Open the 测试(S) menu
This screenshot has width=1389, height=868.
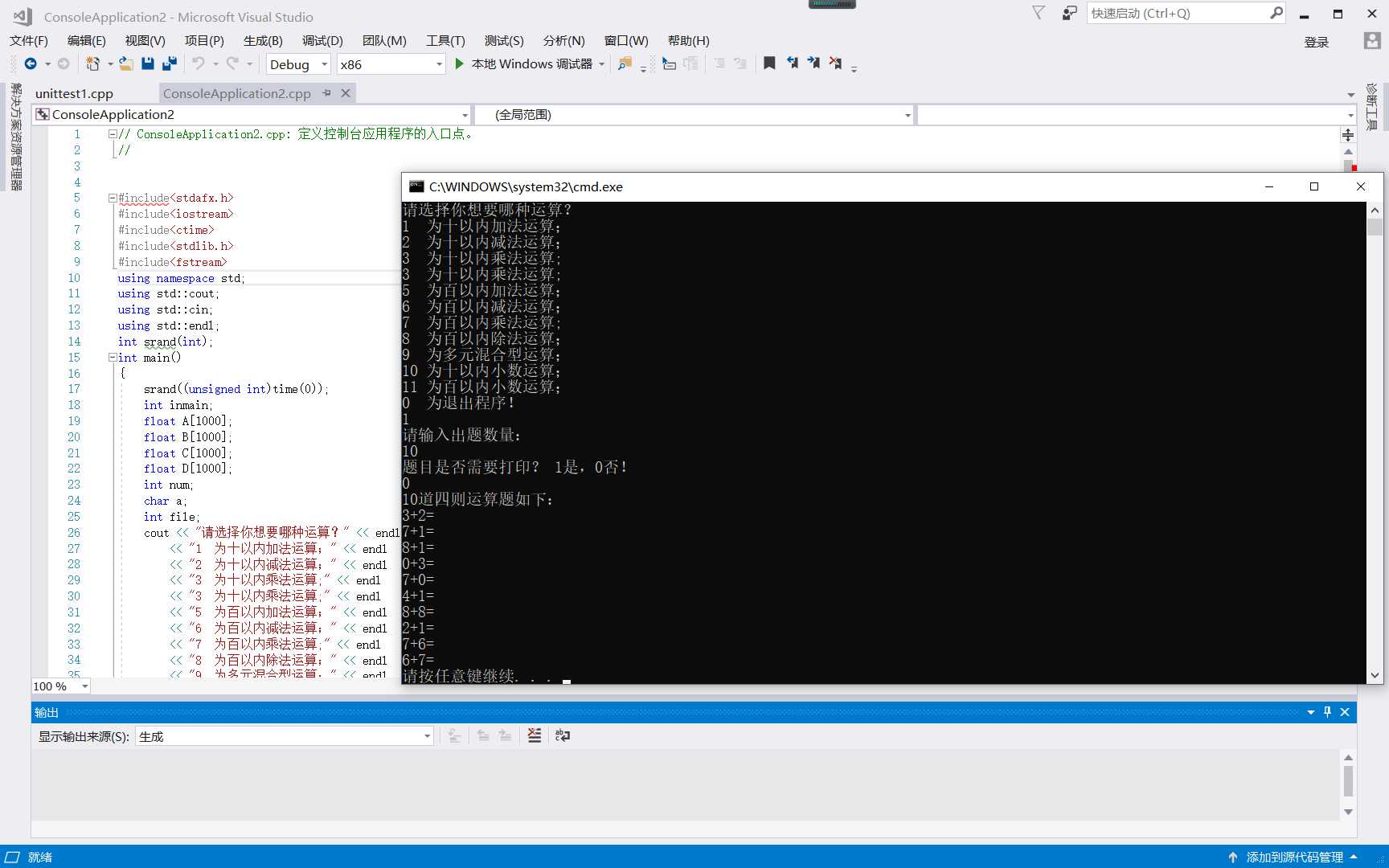tap(504, 41)
